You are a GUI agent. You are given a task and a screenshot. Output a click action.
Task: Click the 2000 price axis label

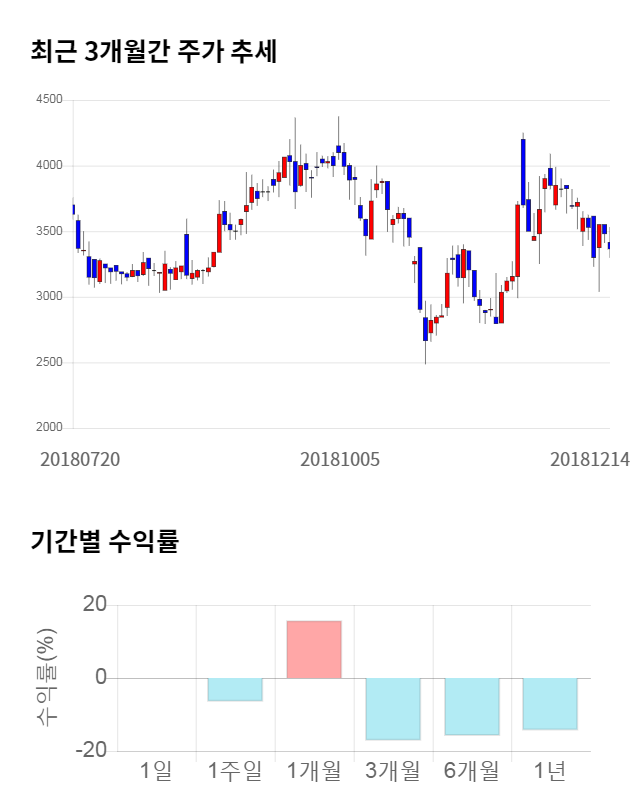click(48, 428)
